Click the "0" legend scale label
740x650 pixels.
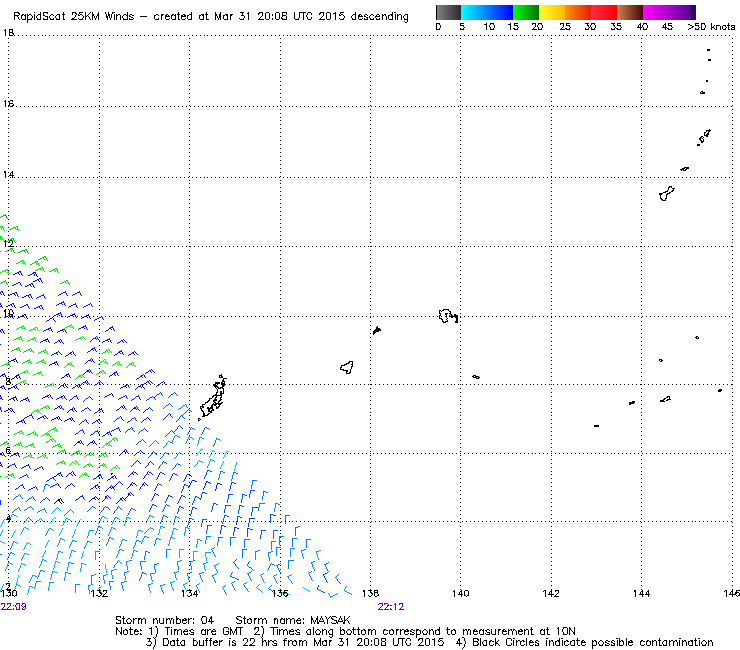[438, 26]
